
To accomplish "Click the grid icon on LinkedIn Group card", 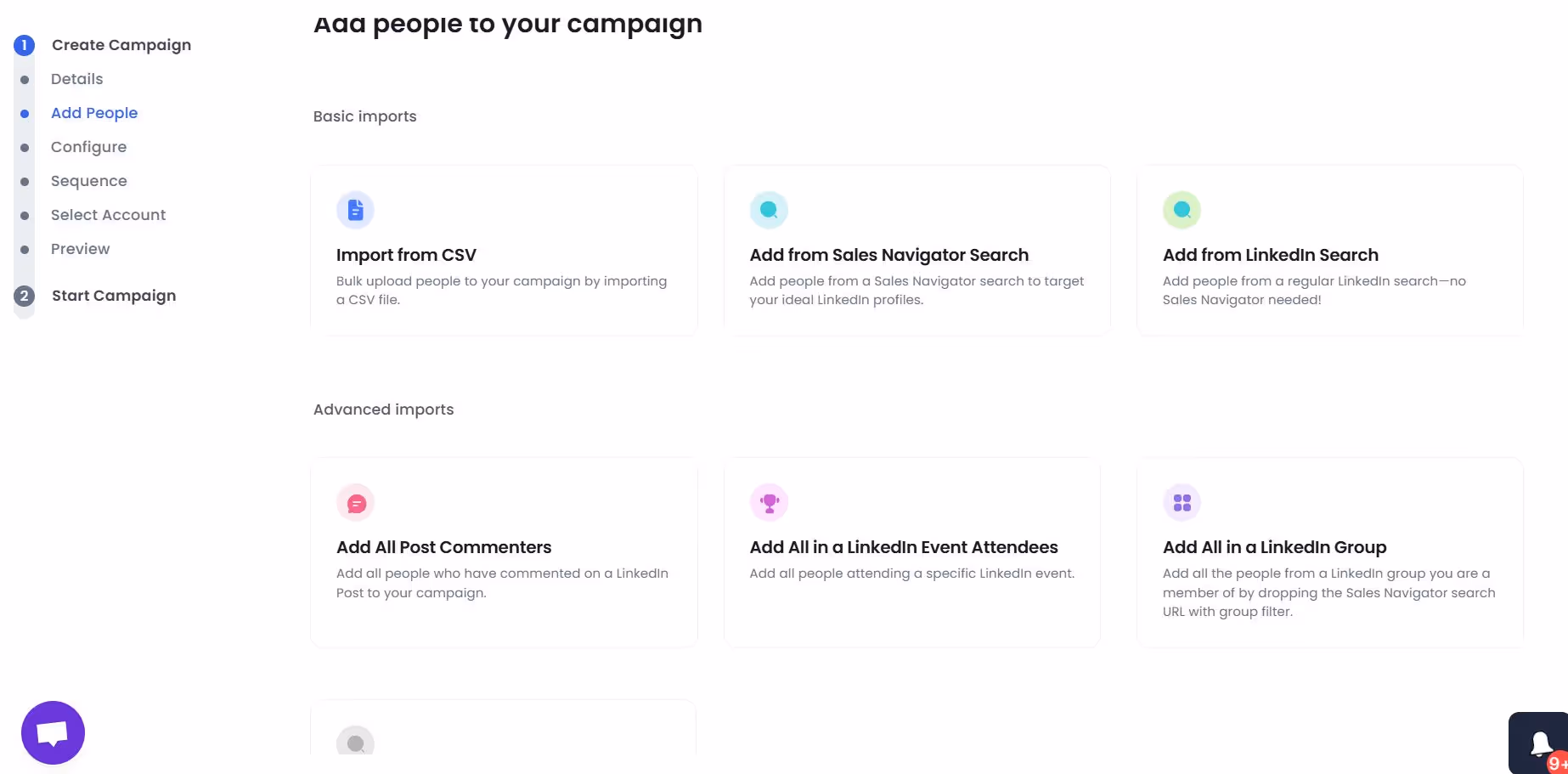I will tap(1182, 501).
